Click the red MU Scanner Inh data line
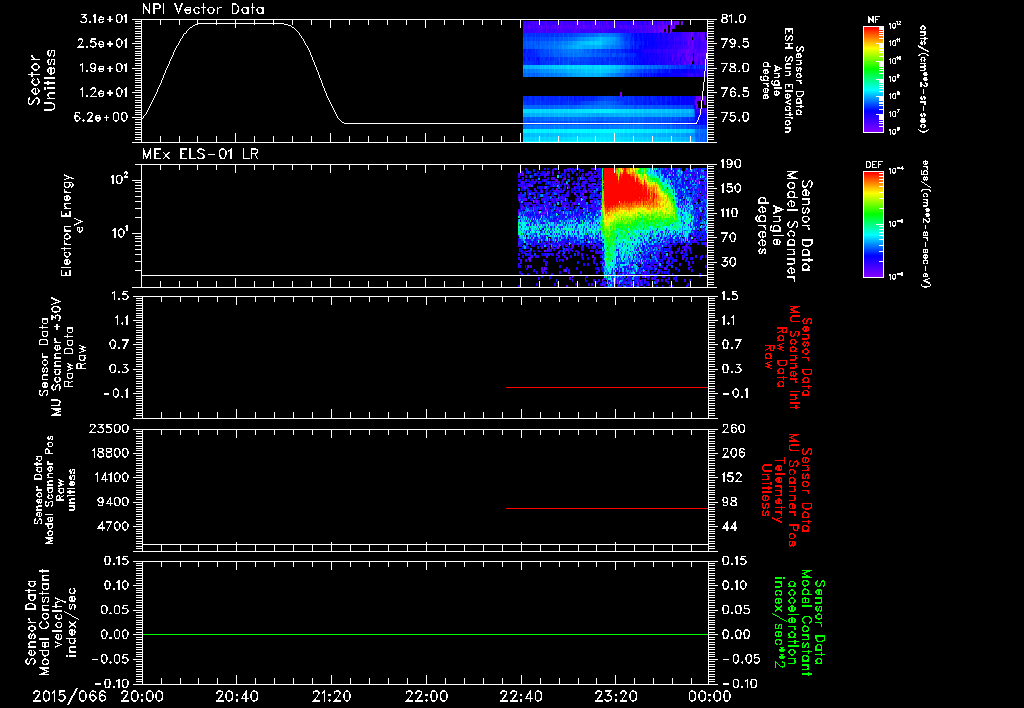Image resolution: width=1024 pixels, height=708 pixels. point(607,387)
